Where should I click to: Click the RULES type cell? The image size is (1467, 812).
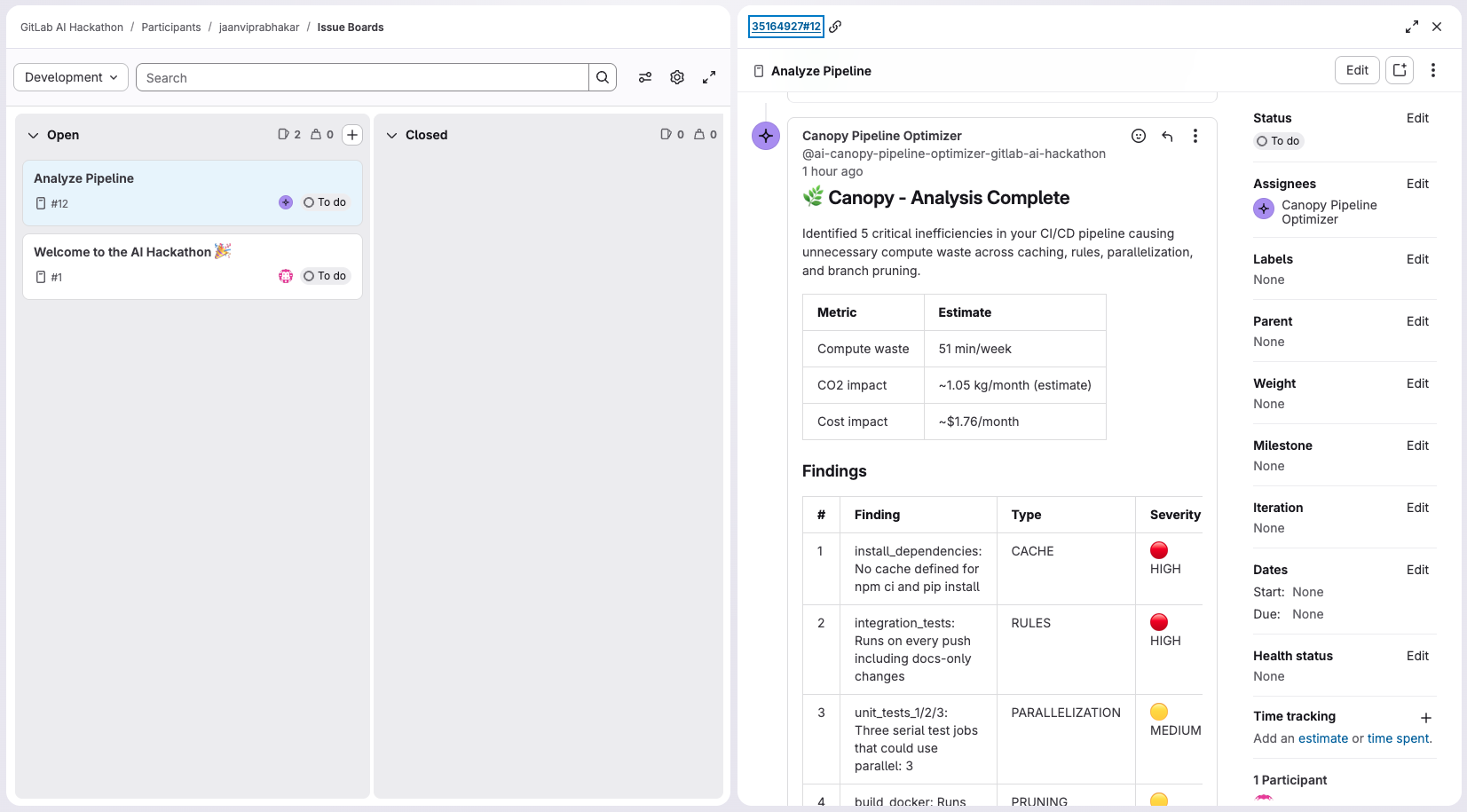pos(1066,650)
